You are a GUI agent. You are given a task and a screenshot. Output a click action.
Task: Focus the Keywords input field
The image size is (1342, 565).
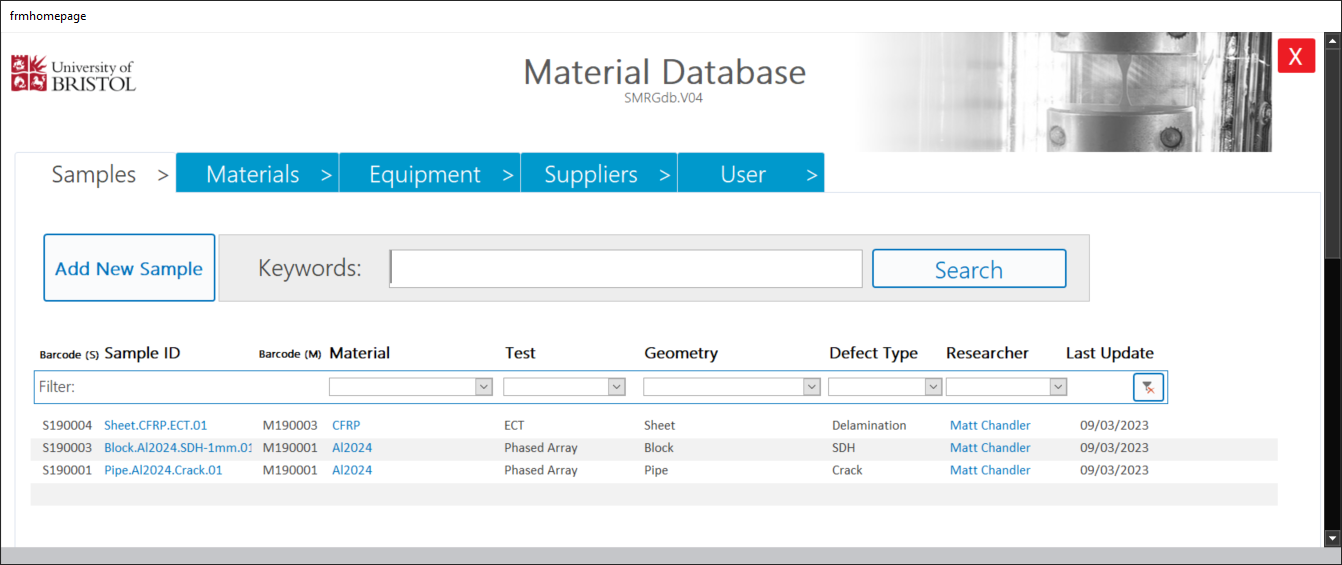626,269
